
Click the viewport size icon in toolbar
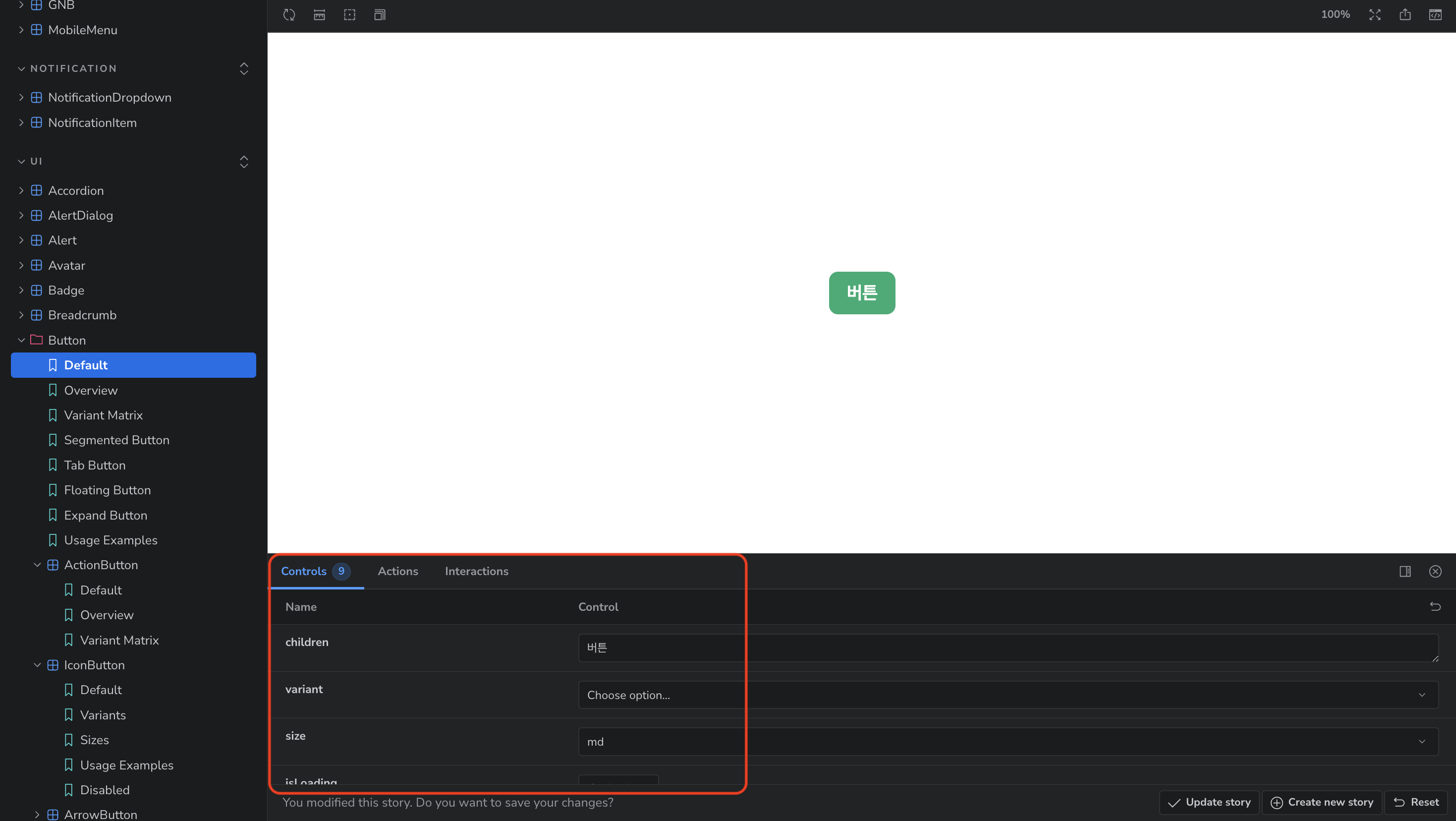pyautogui.click(x=380, y=15)
